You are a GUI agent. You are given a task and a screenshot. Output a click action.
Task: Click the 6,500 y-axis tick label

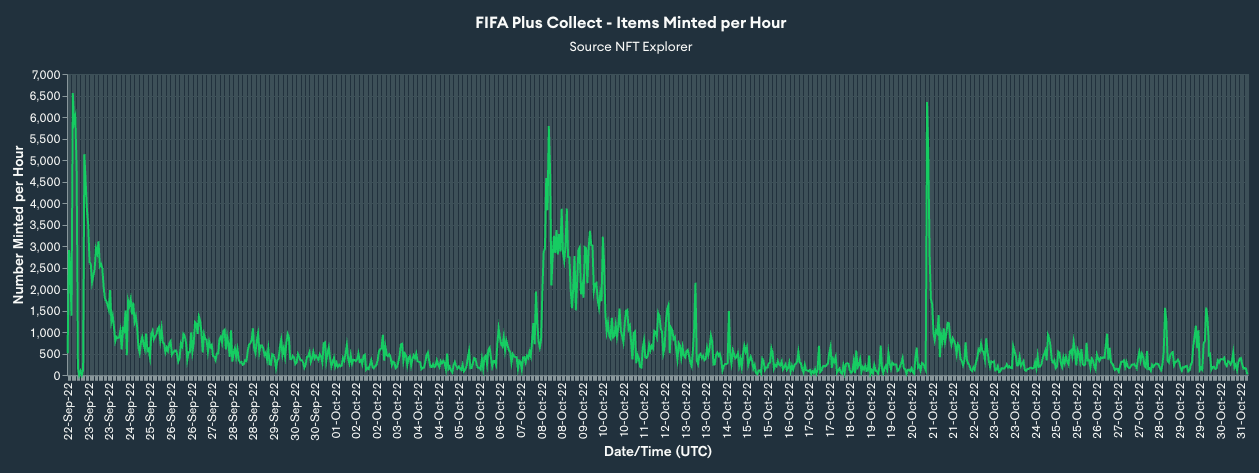[x=46, y=97]
